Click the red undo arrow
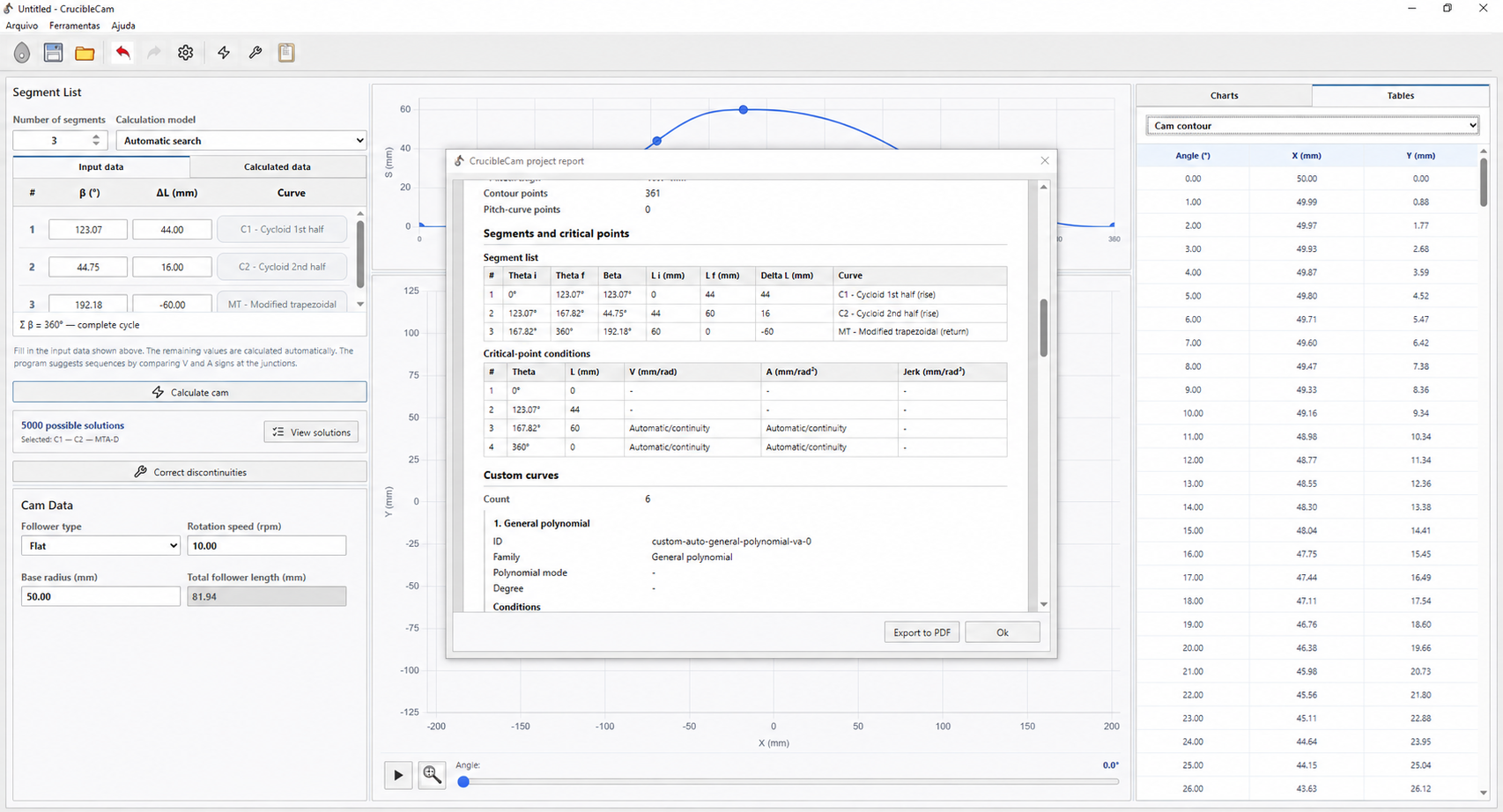The height and width of the screenshot is (812, 1503). [x=122, y=53]
